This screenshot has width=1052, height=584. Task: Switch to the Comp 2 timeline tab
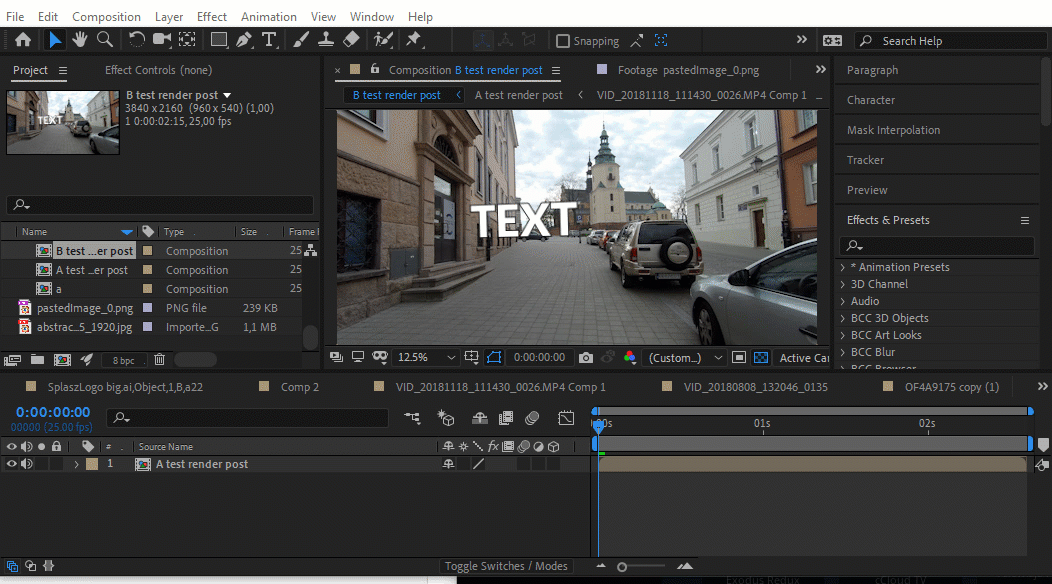point(299,386)
